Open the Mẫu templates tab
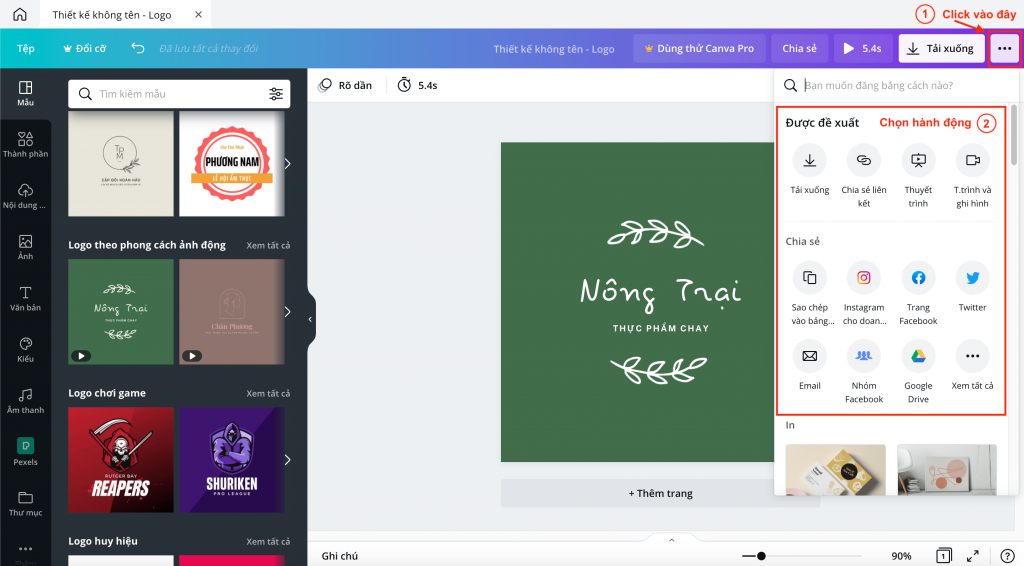 tap(25, 93)
